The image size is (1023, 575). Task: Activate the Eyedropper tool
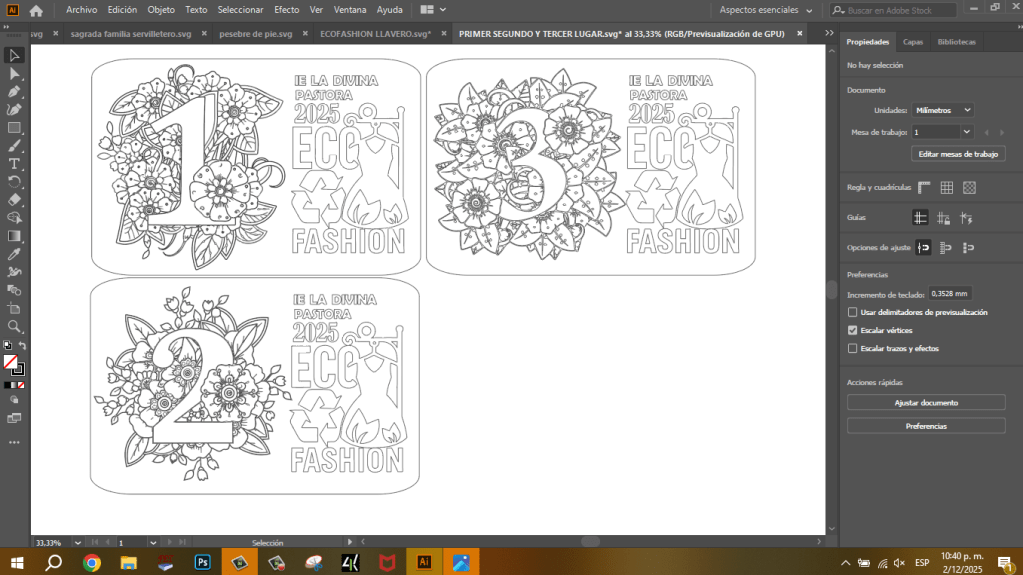[x=14, y=254]
